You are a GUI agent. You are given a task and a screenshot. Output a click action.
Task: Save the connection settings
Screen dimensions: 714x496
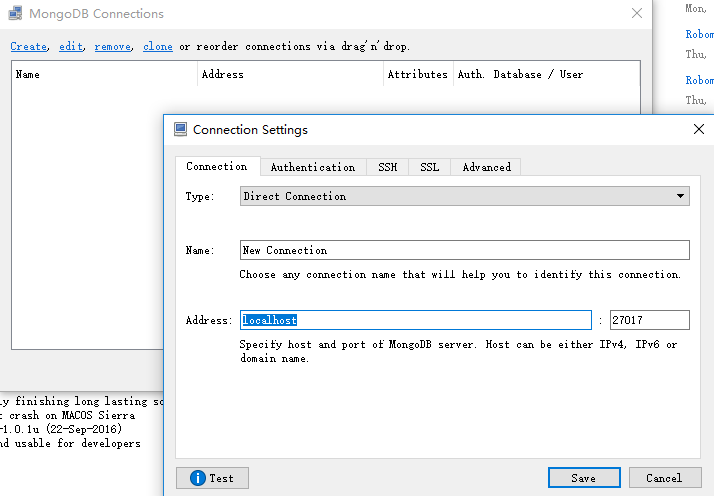pos(584,478)
